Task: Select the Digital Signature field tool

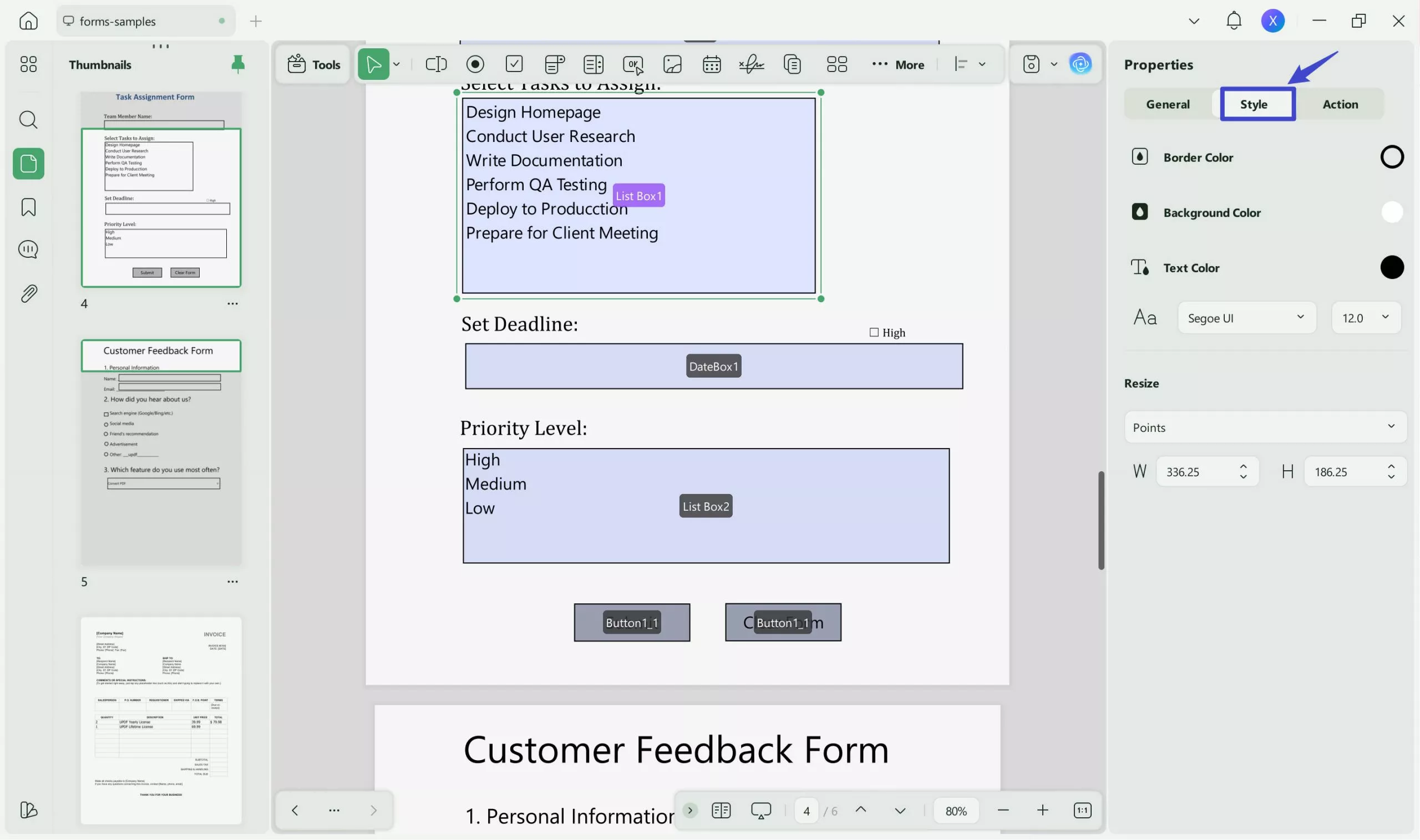Action: tap(752, 64)
